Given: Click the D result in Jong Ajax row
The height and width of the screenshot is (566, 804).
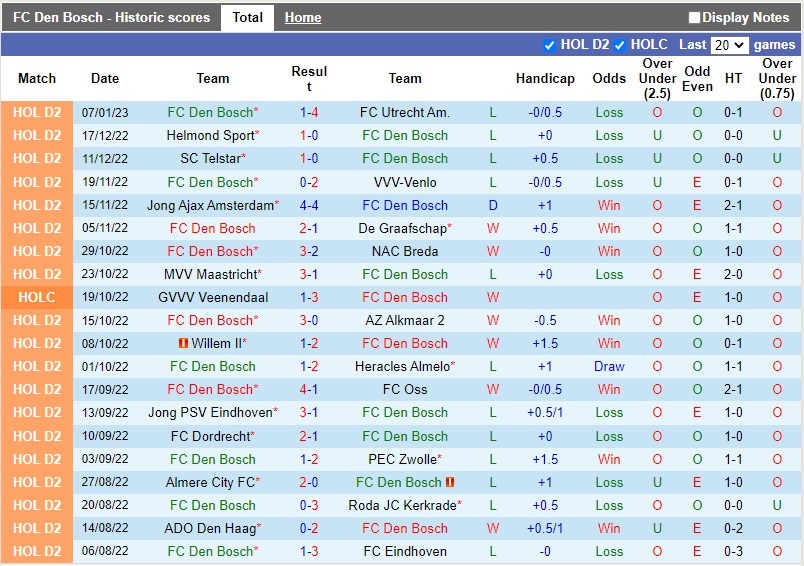Looking at the screenshot, I should click(x=493, y=205).
